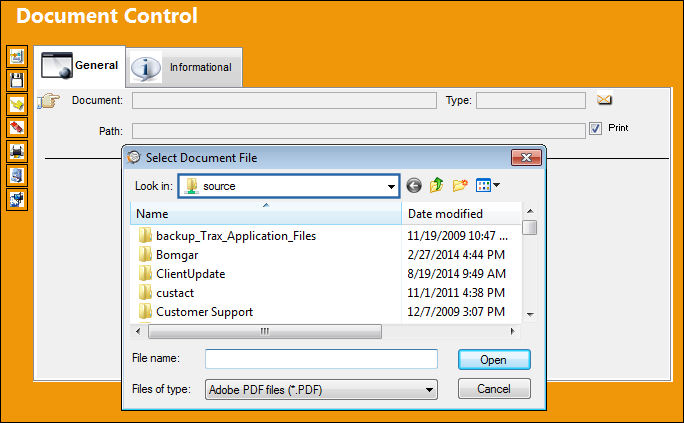
Task: Click the red eraser icon
Action: 17,128
